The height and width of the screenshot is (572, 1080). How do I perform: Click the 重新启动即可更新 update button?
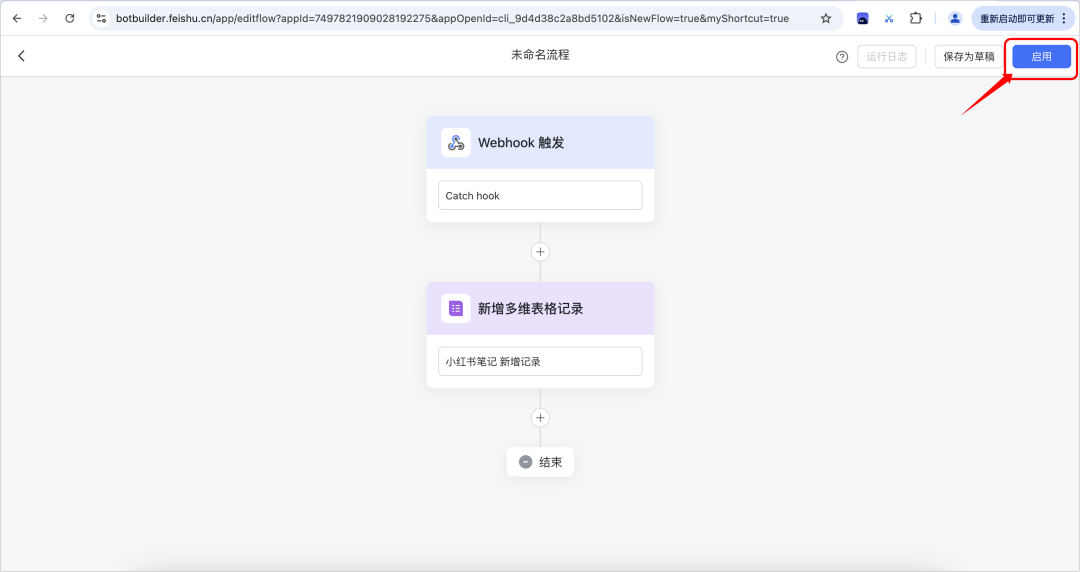click(1017, 19)
